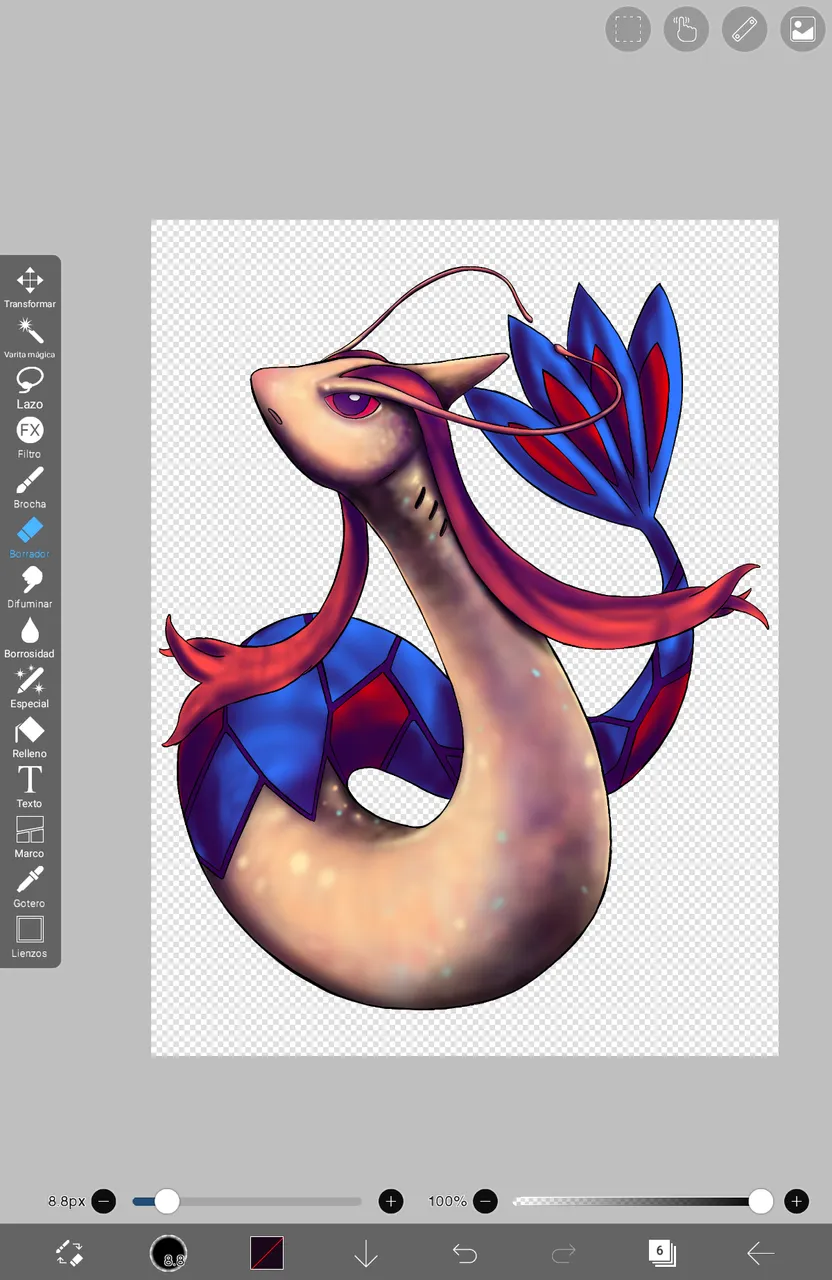Open the selection area button at top
The image size is (832, 1280).
[x=628, y=29]
